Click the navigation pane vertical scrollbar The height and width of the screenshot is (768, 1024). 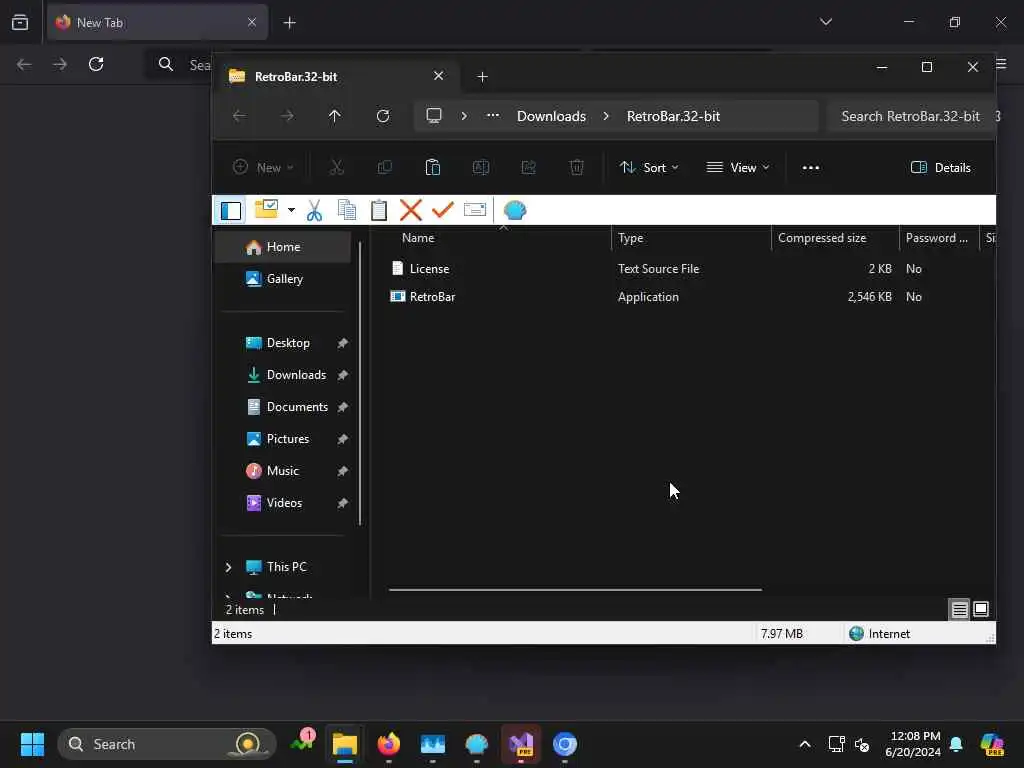click(x=360, y=383)
